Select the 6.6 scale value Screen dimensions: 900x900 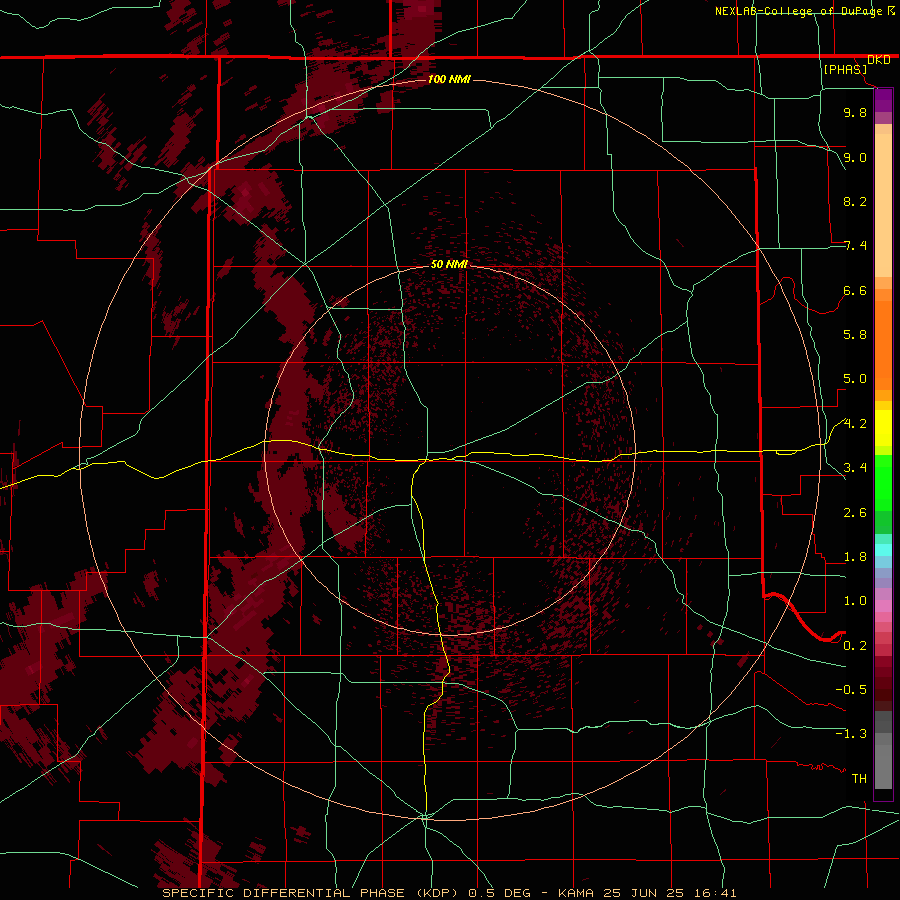(855, 290)
